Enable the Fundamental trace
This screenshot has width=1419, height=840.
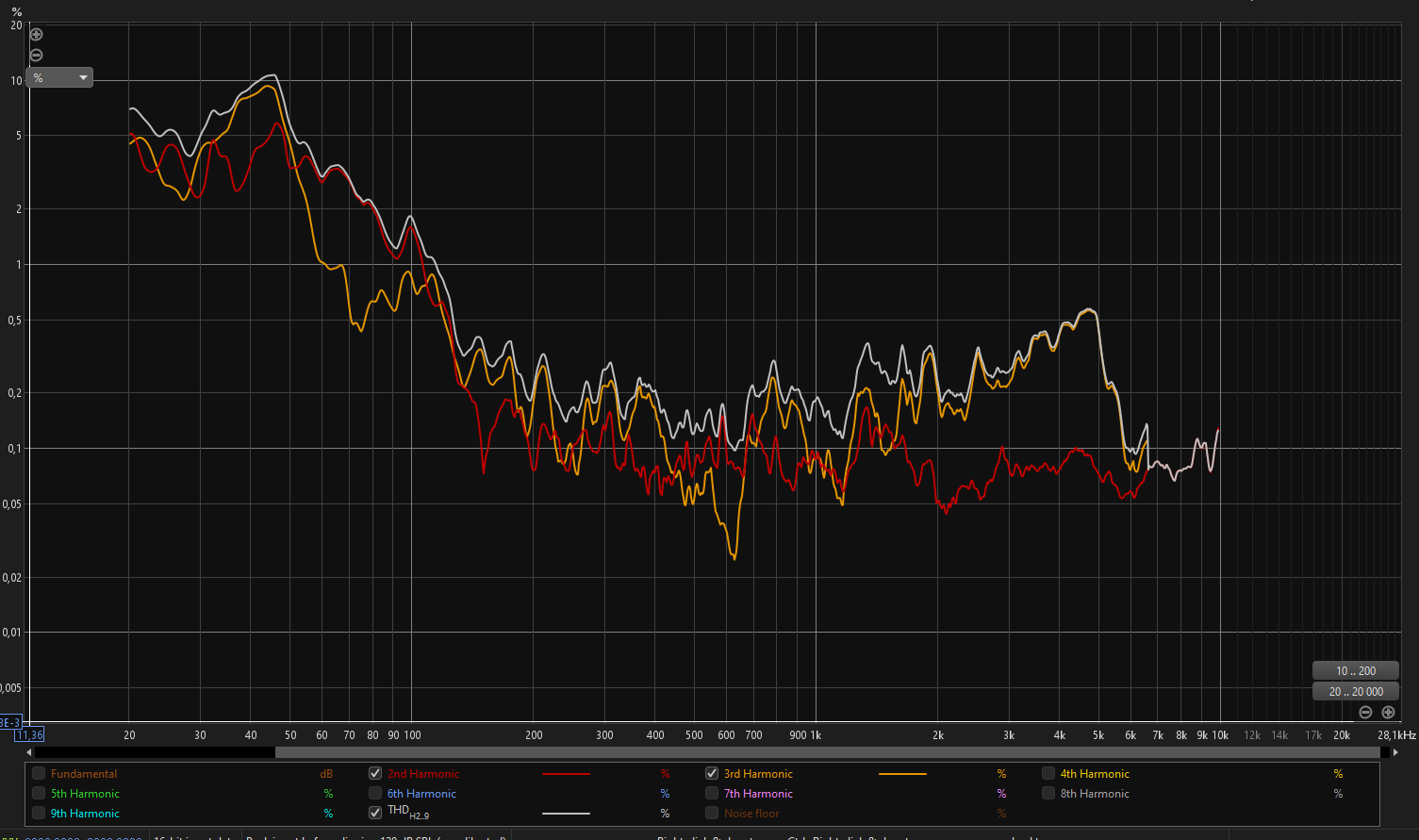[39, 773]
